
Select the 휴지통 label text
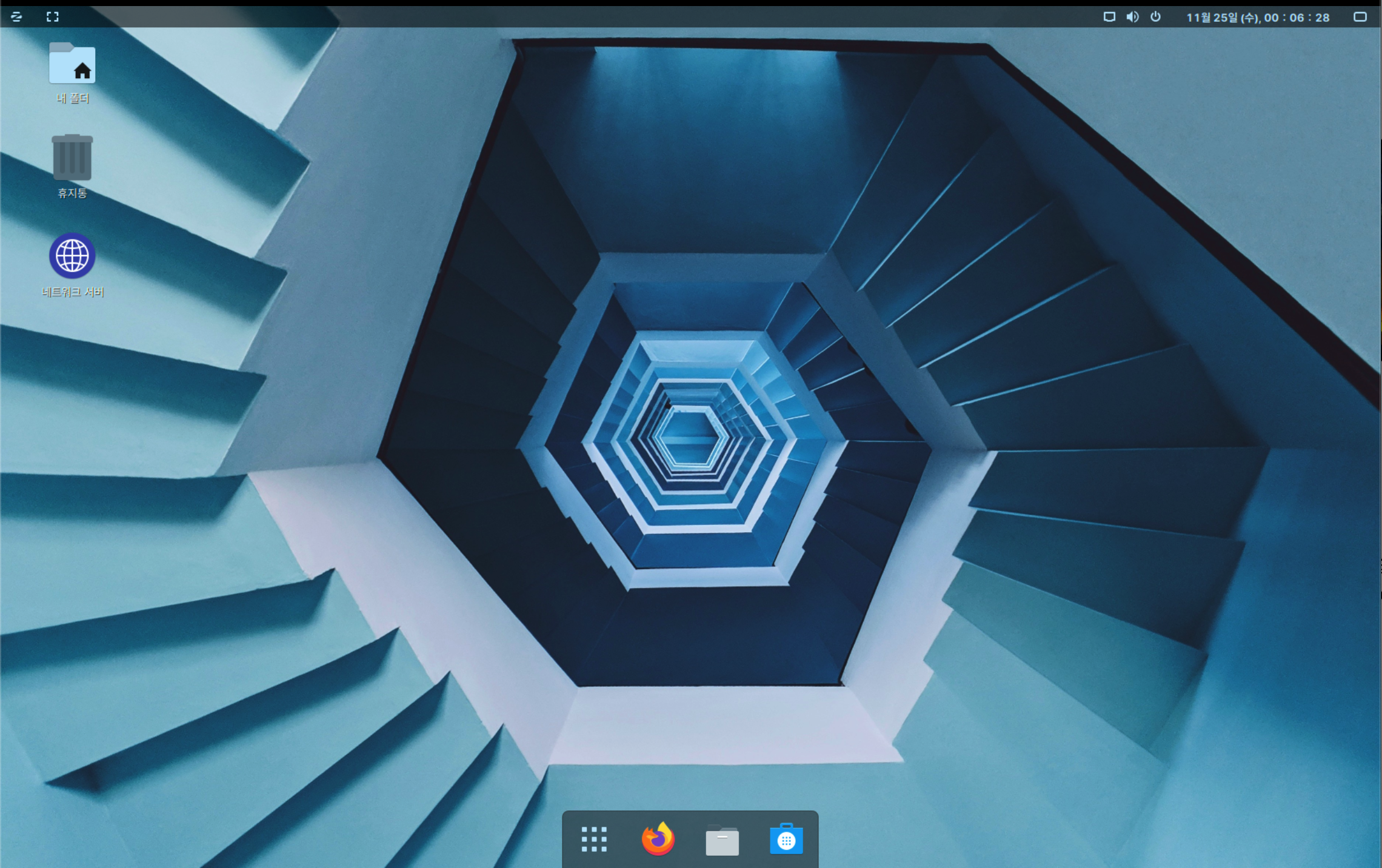[x=72, y=193]
